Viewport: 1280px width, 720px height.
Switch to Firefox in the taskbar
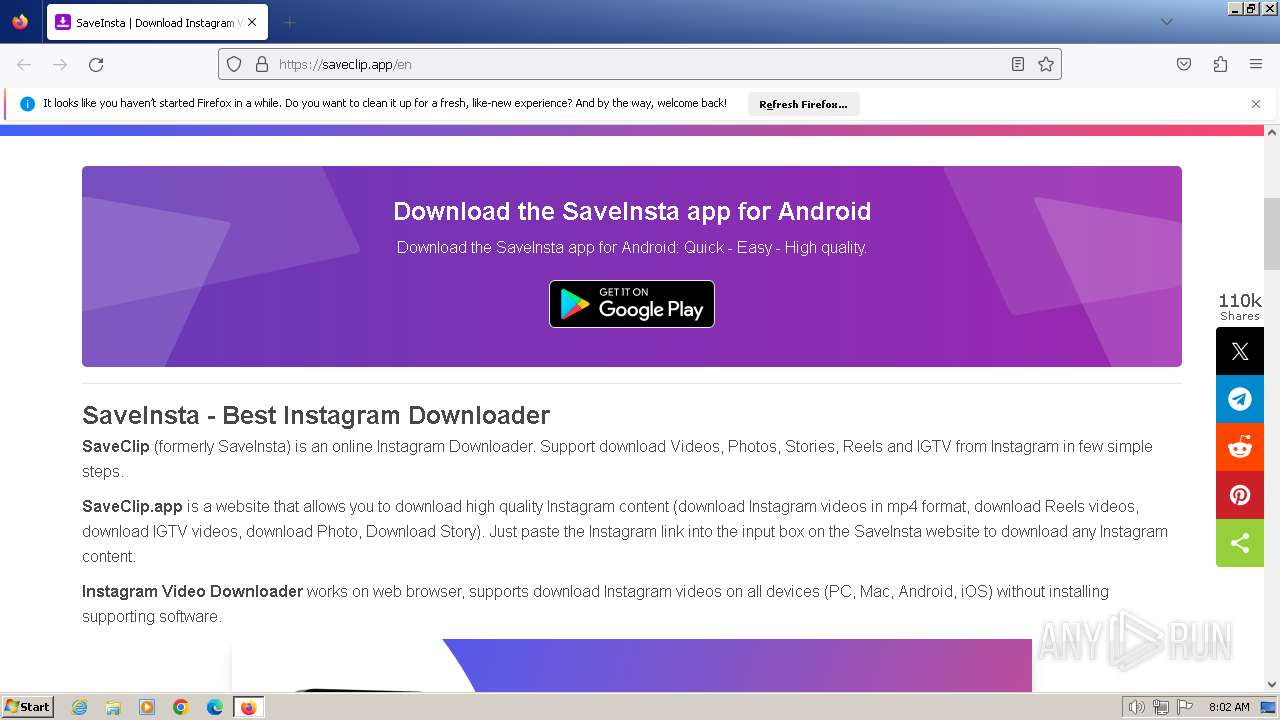248,707
